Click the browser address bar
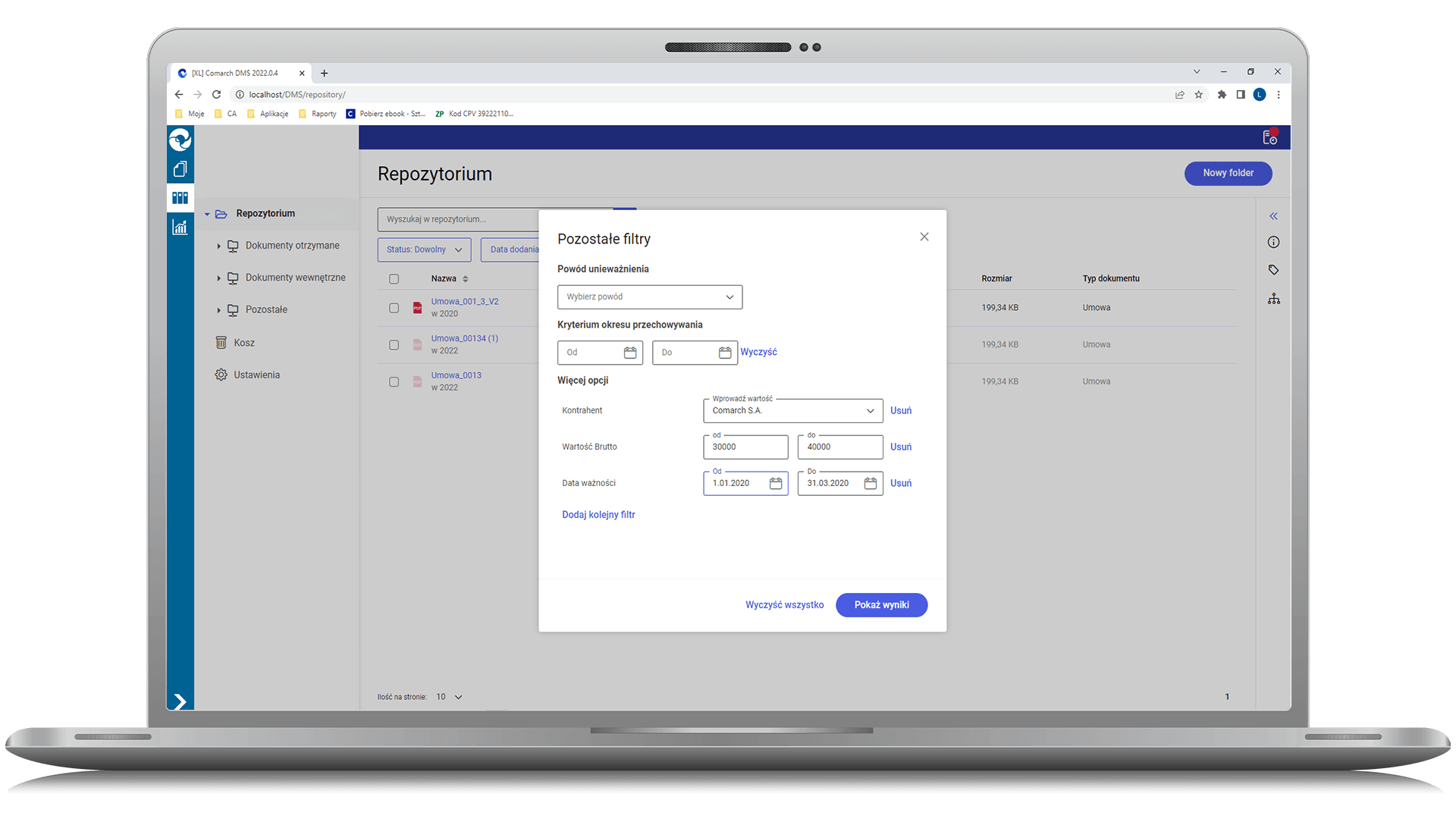Viewport: 1456px width, 819px height. click(x=698, y=95)
